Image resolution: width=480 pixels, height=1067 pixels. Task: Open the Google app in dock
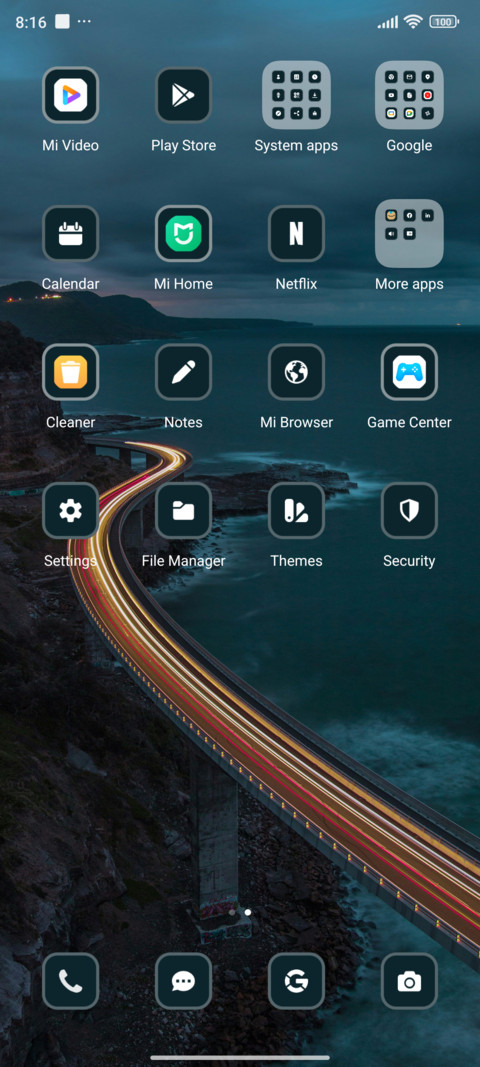point(296,981)
